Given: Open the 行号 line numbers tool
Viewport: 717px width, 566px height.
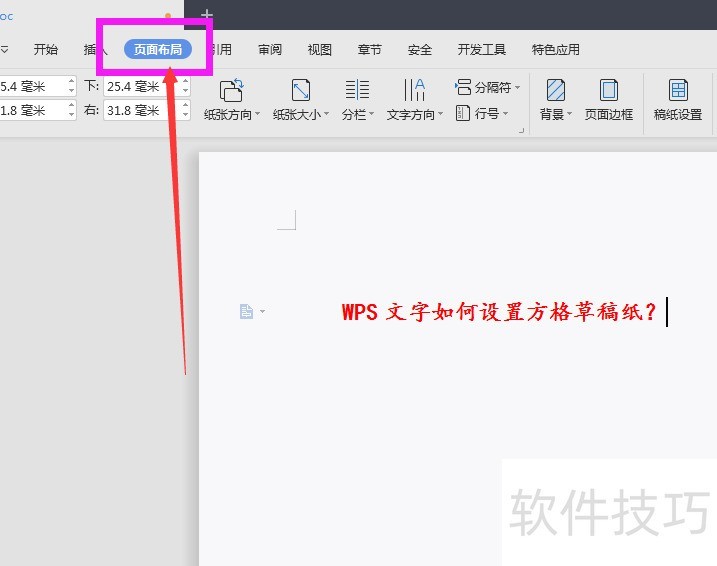Looking at the screenshot, I should tap(482, 113).
